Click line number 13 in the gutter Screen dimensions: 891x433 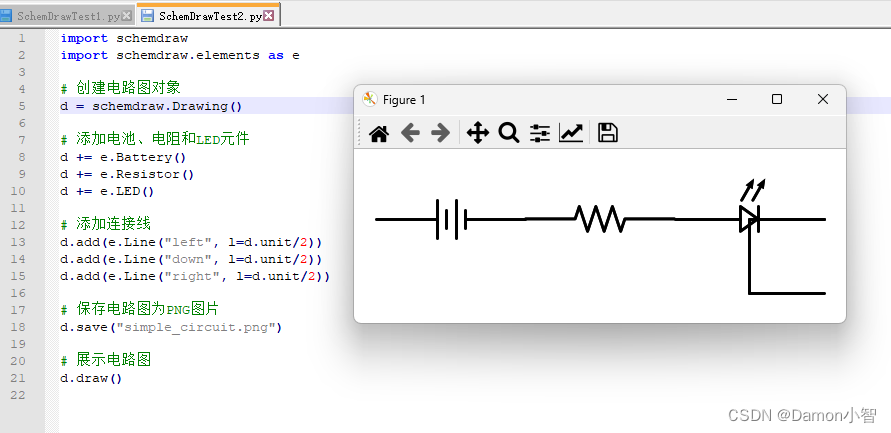click(18, 242)
